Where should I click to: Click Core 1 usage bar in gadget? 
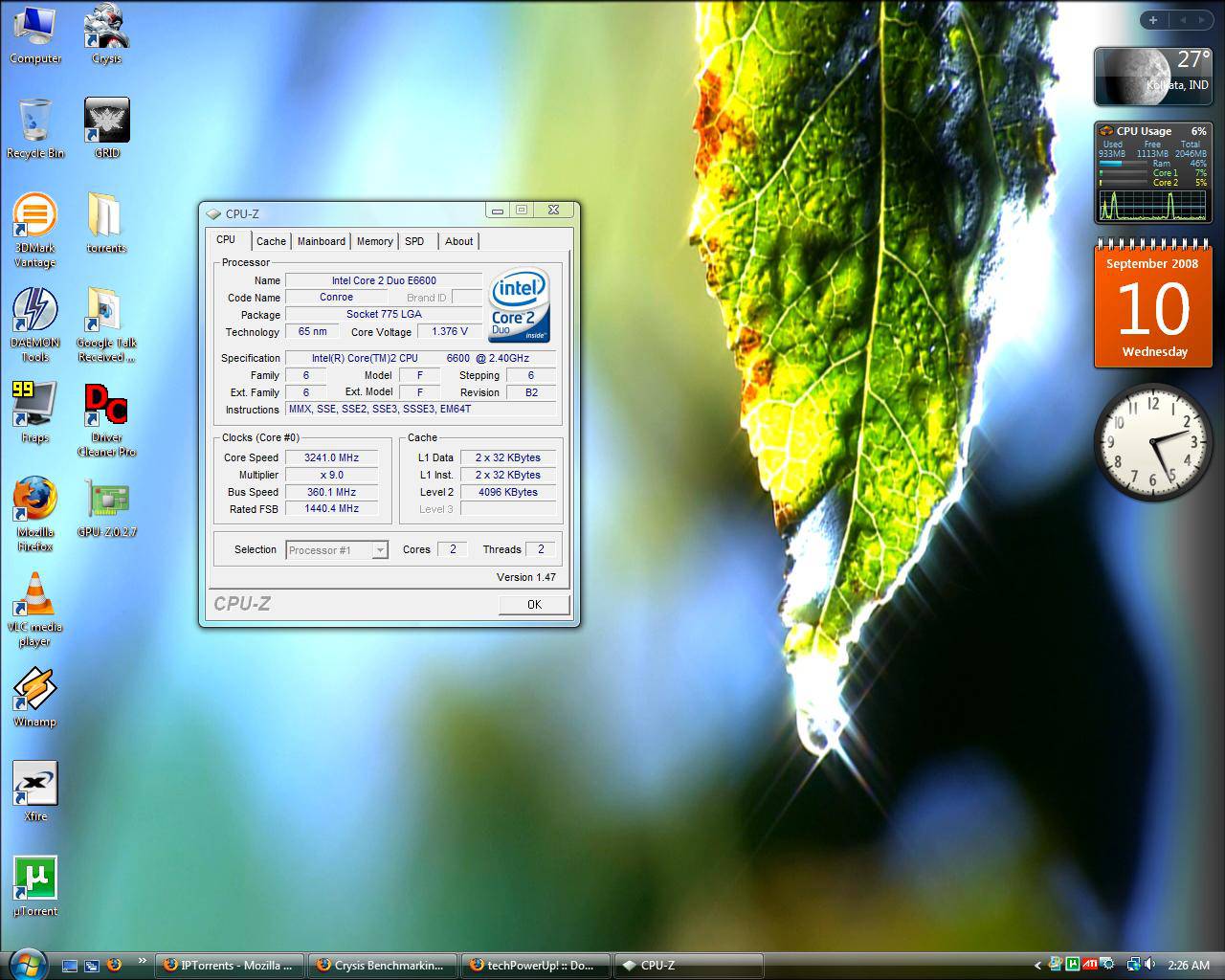click(1124, 173)
